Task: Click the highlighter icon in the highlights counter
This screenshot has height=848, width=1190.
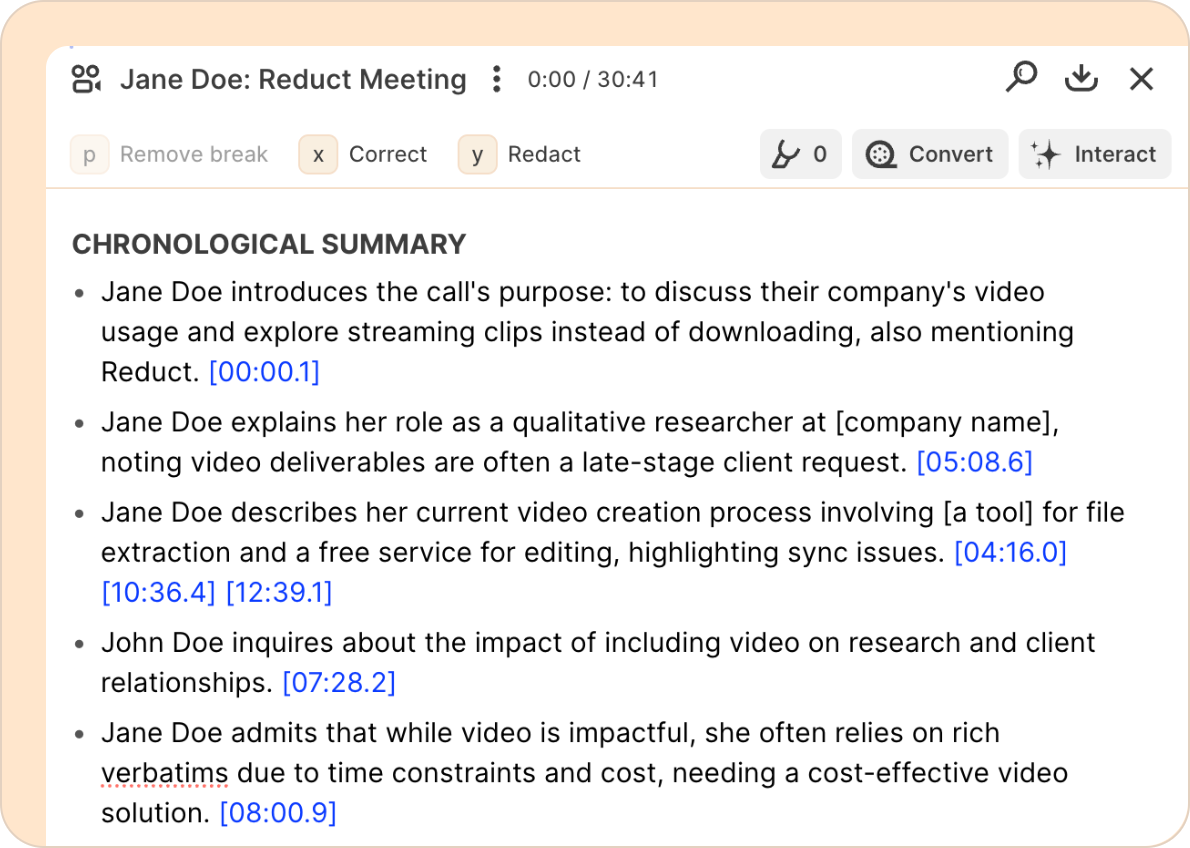Action: point(785,154)
